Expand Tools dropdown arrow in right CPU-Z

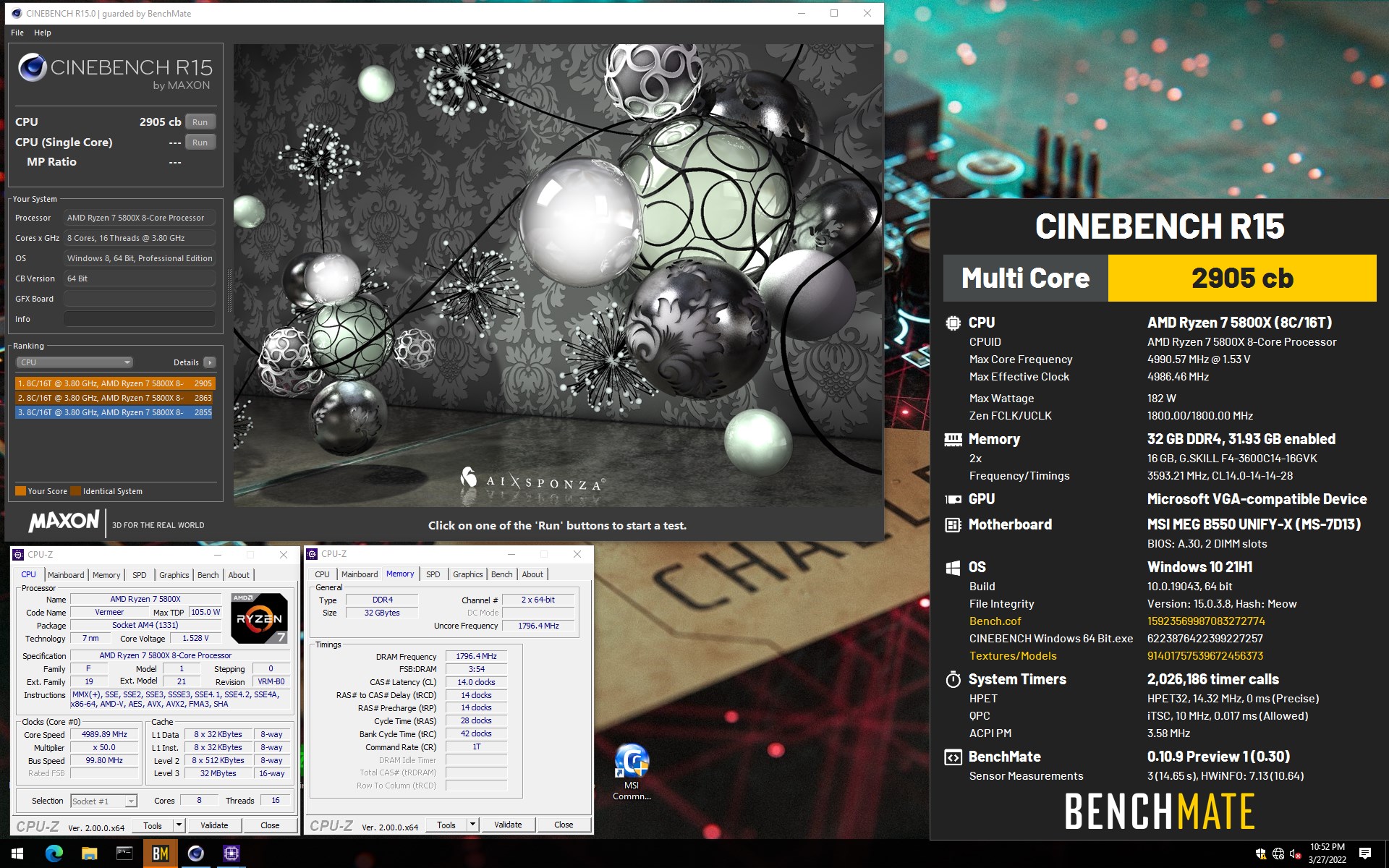click(x=473, y=825)
